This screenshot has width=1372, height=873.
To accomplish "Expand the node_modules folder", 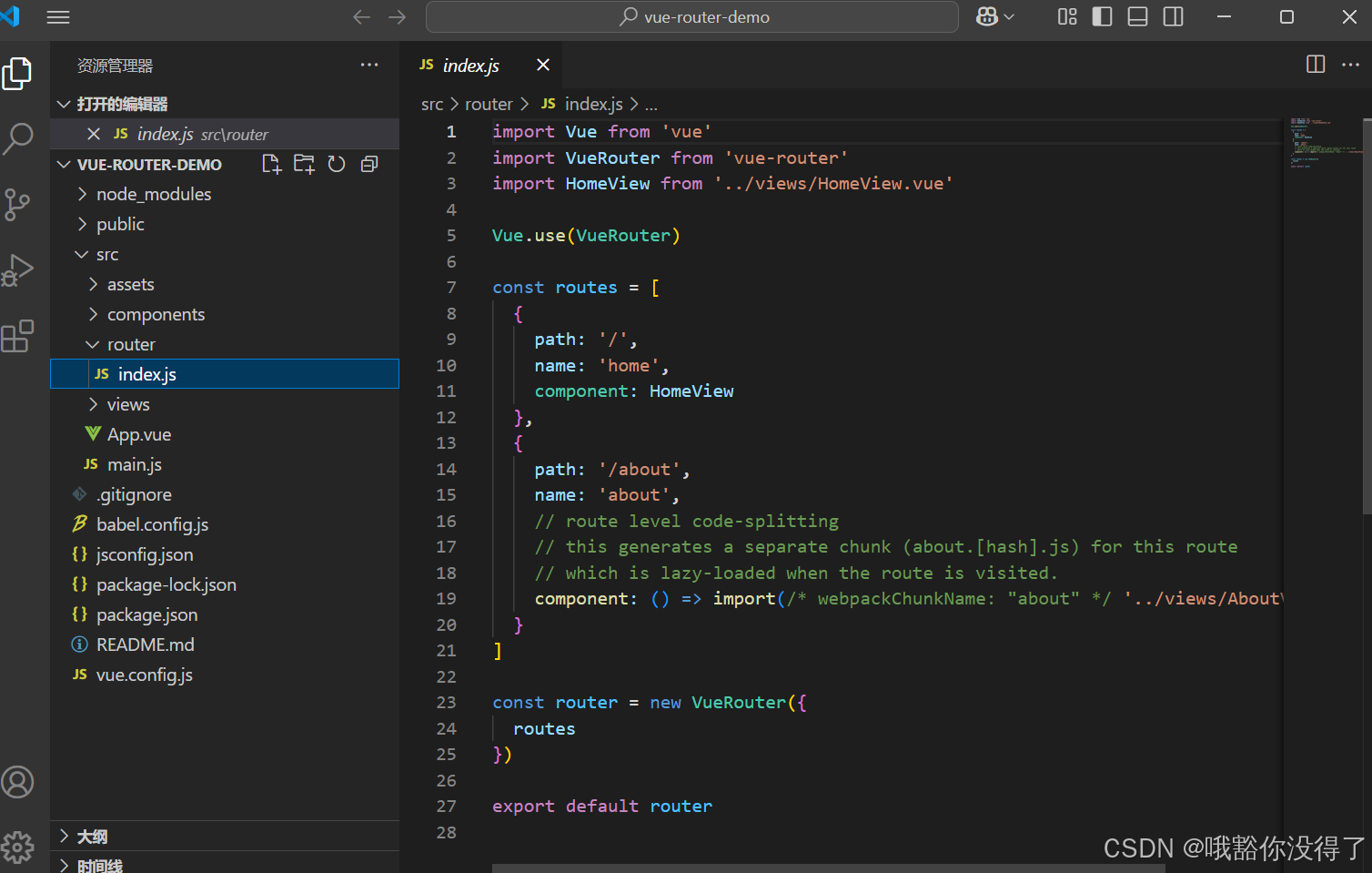I will (x=153, y=194).
